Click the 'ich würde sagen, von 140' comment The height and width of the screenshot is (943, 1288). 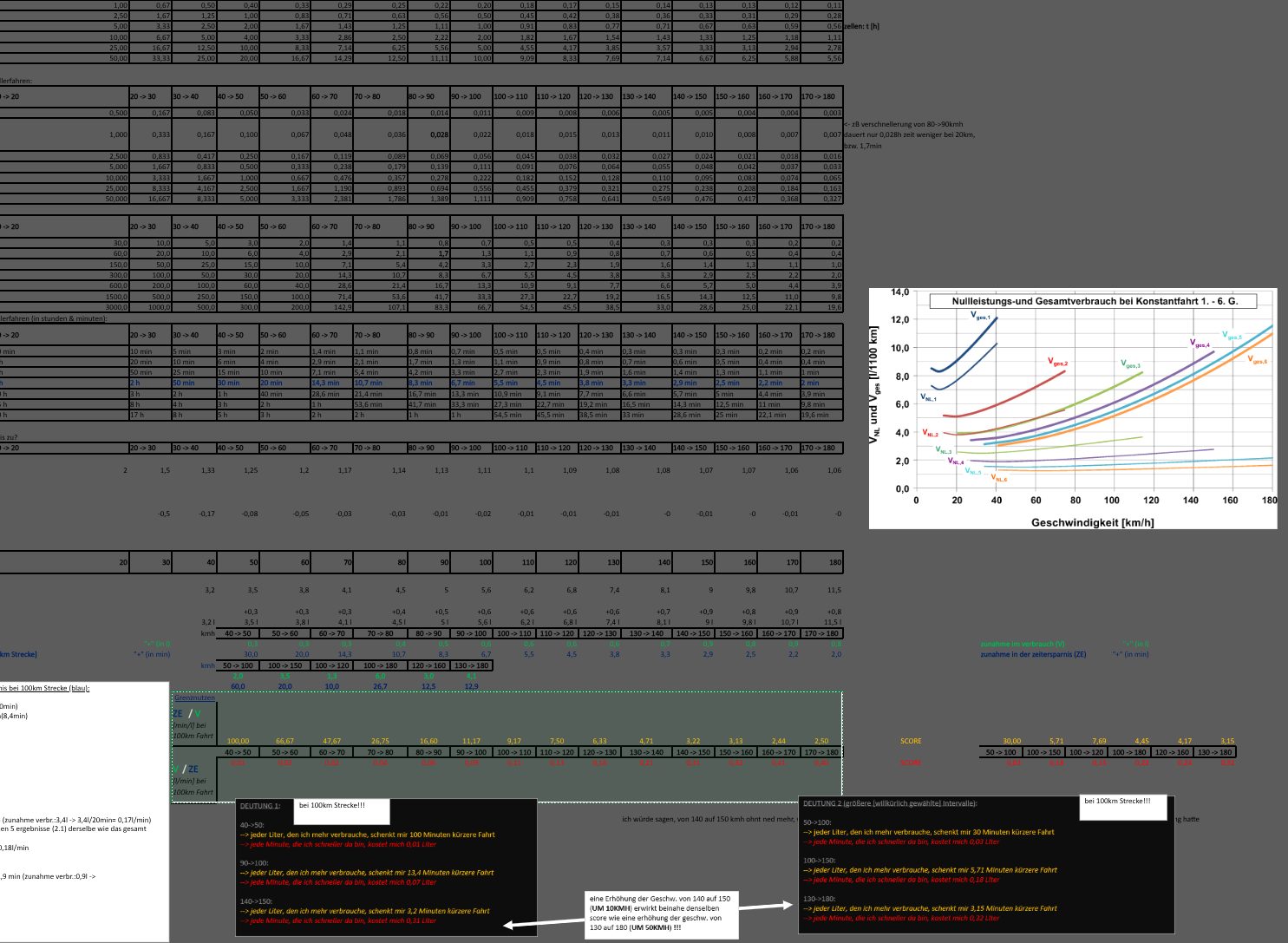tap(708, 818)
